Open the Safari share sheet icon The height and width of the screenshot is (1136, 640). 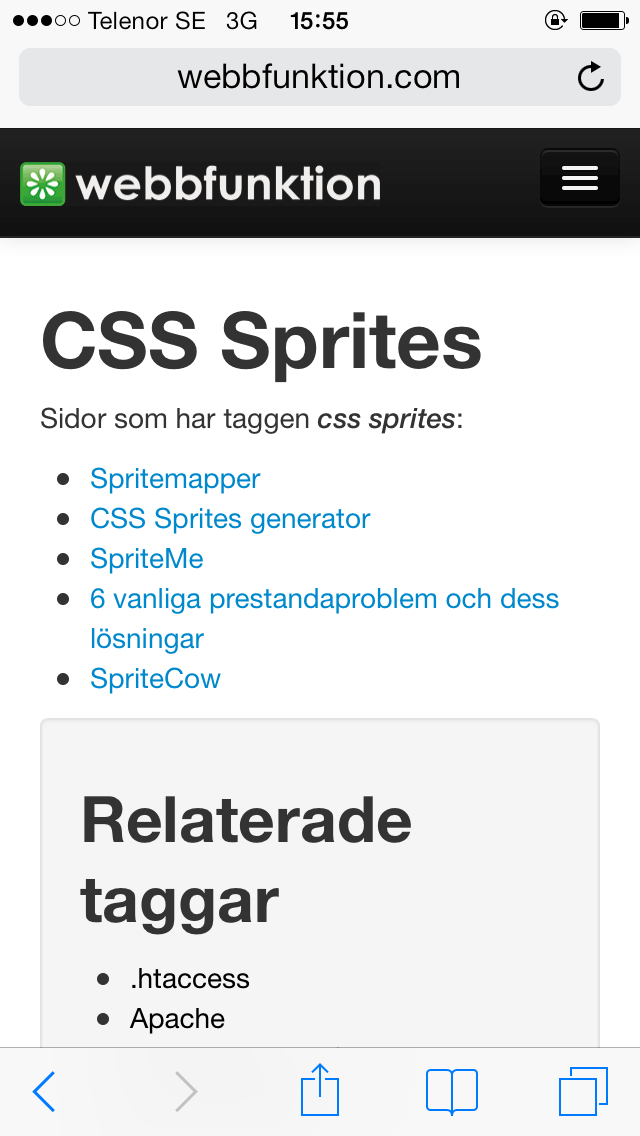[320, 1089]
